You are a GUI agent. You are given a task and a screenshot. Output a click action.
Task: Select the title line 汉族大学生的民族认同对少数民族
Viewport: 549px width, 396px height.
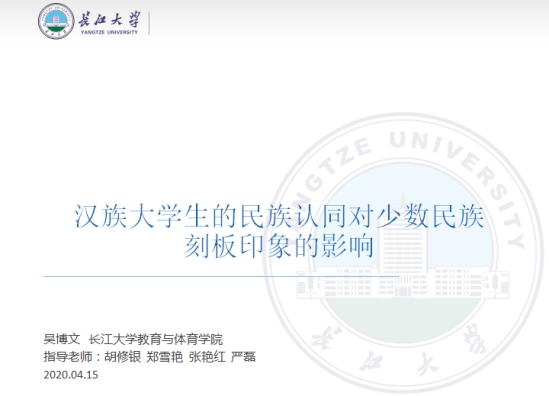279,217
